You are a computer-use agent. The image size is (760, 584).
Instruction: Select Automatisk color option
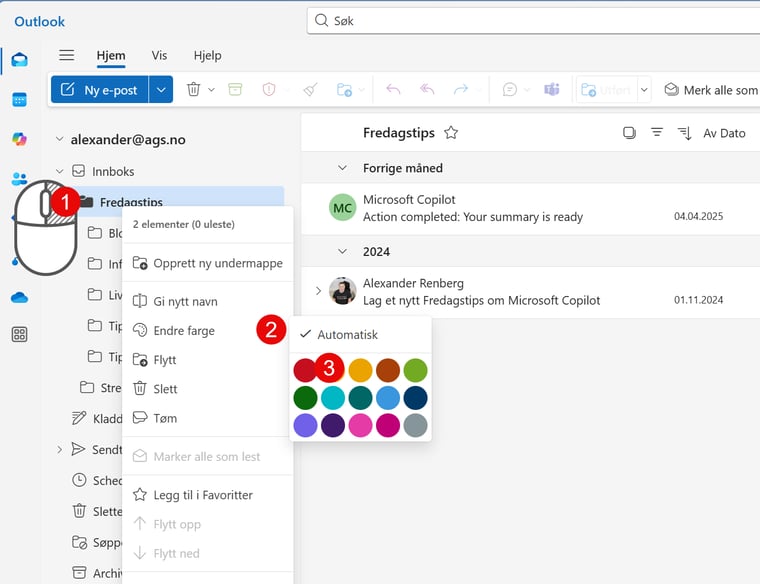[x=360, y=334]
